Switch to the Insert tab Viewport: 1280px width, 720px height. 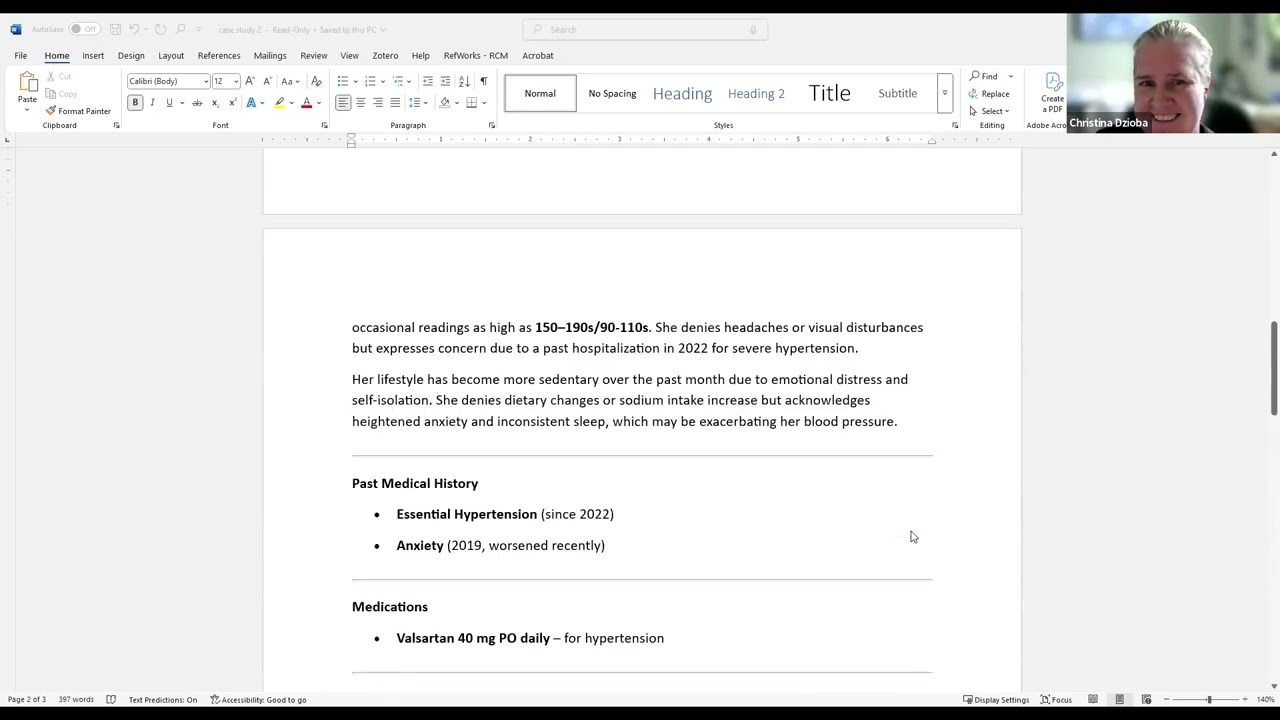pyautogui.click(x=93, y=55)
